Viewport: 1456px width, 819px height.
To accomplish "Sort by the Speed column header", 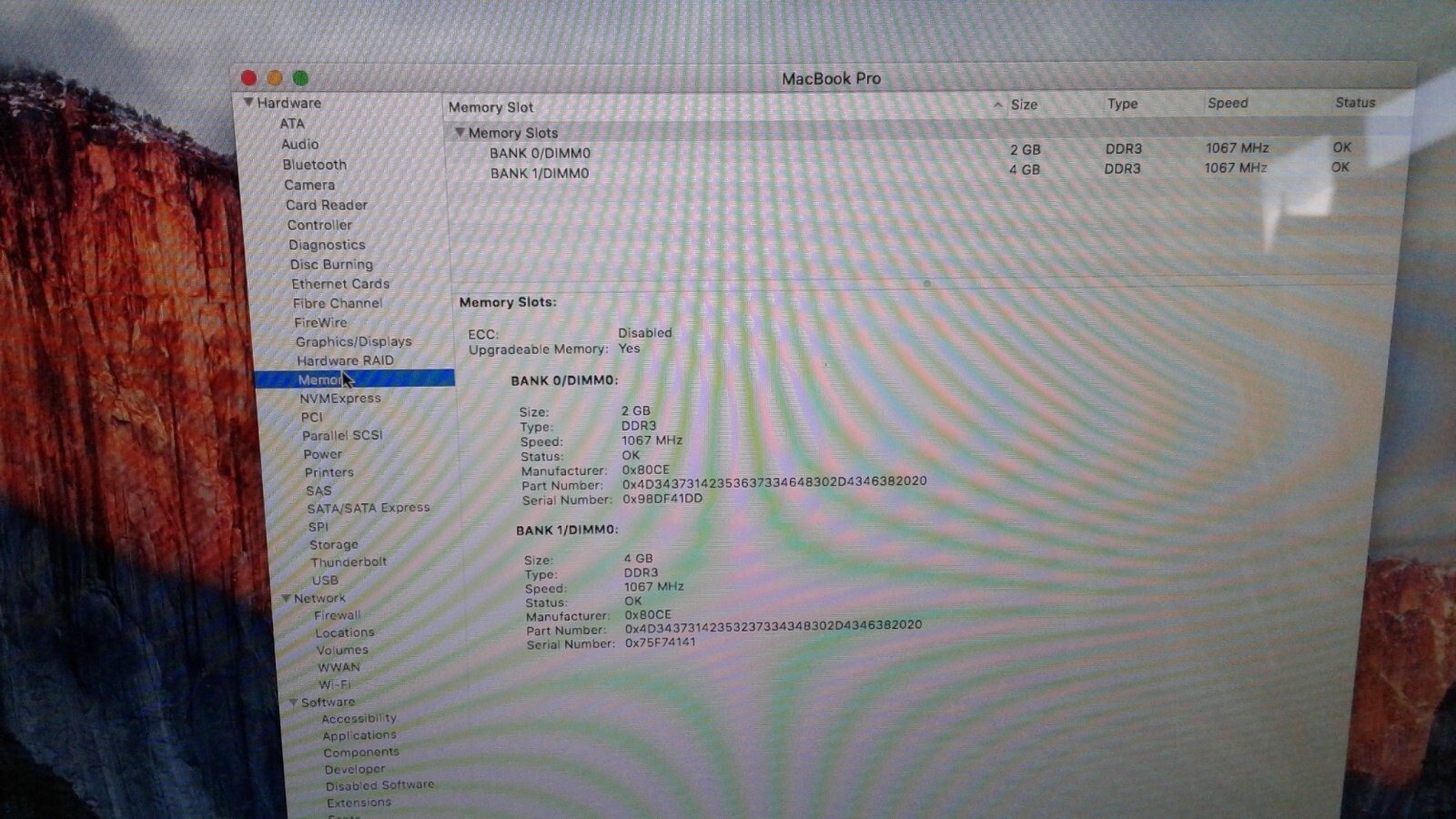I will 1228,103.
